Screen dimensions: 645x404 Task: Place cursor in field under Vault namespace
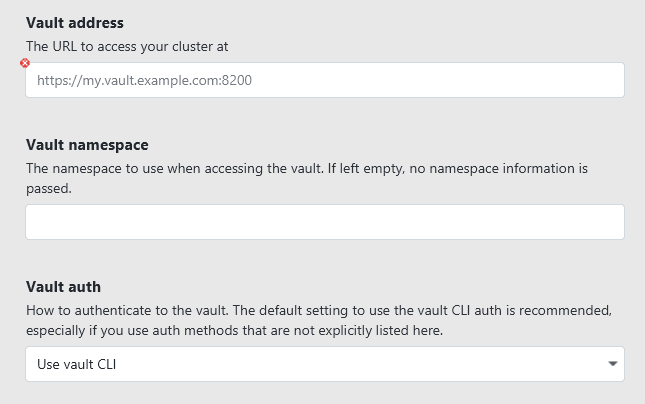(325, 222)
